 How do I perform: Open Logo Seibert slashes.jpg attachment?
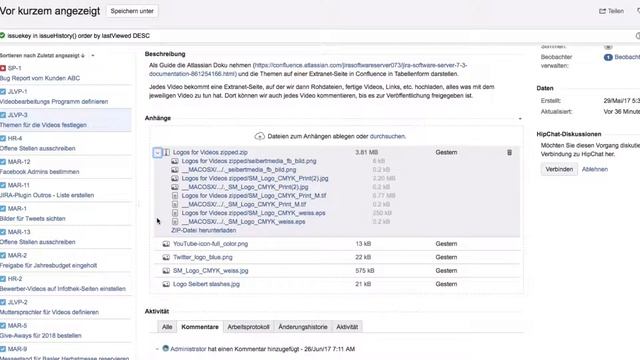(x=207, y=284)
